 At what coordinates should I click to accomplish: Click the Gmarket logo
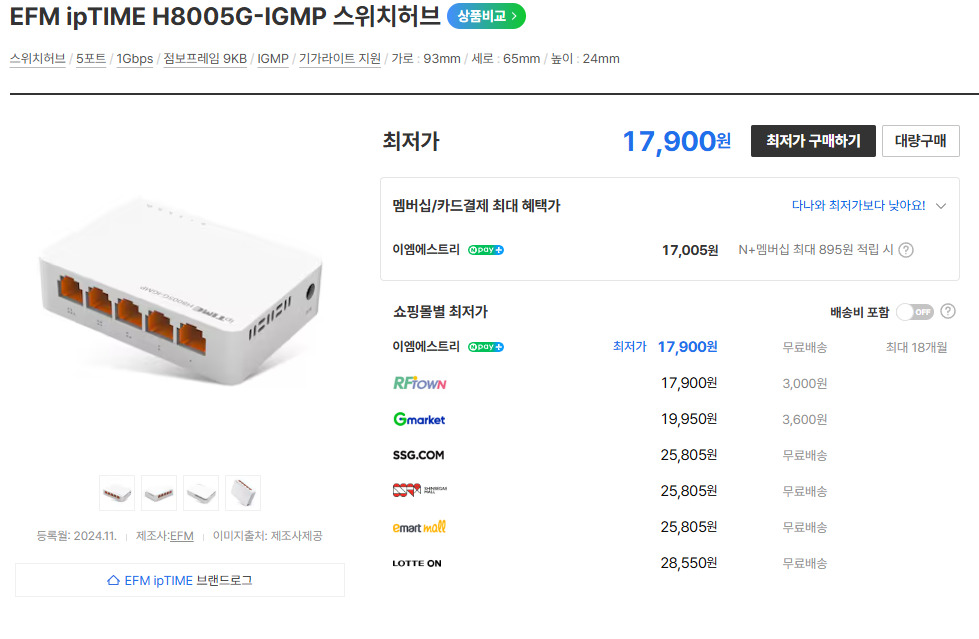419,419
